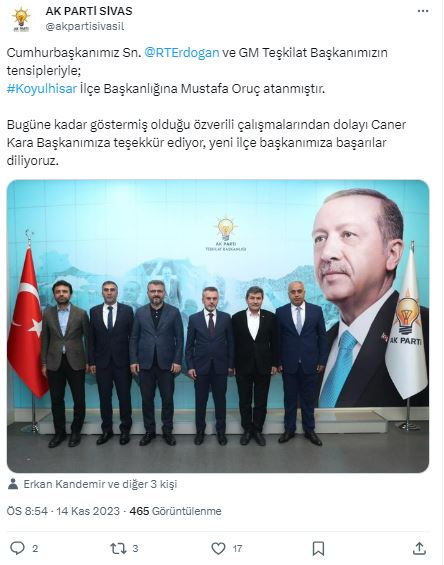This screenshot has height=565, width=444.
Task: View the 465 Görüntülenme count
Action: coord(176,511)
